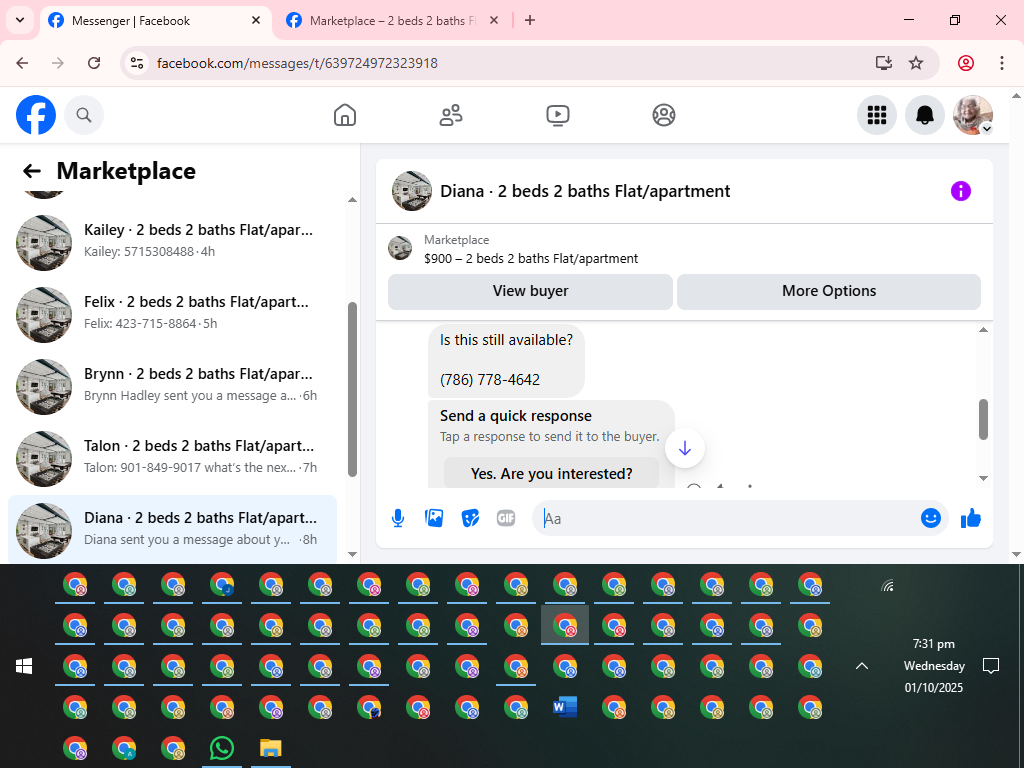Image resolution: width=1024 pixels, height=768 pixels.
Task: Open Talon conversation in list
Action: 172,458
